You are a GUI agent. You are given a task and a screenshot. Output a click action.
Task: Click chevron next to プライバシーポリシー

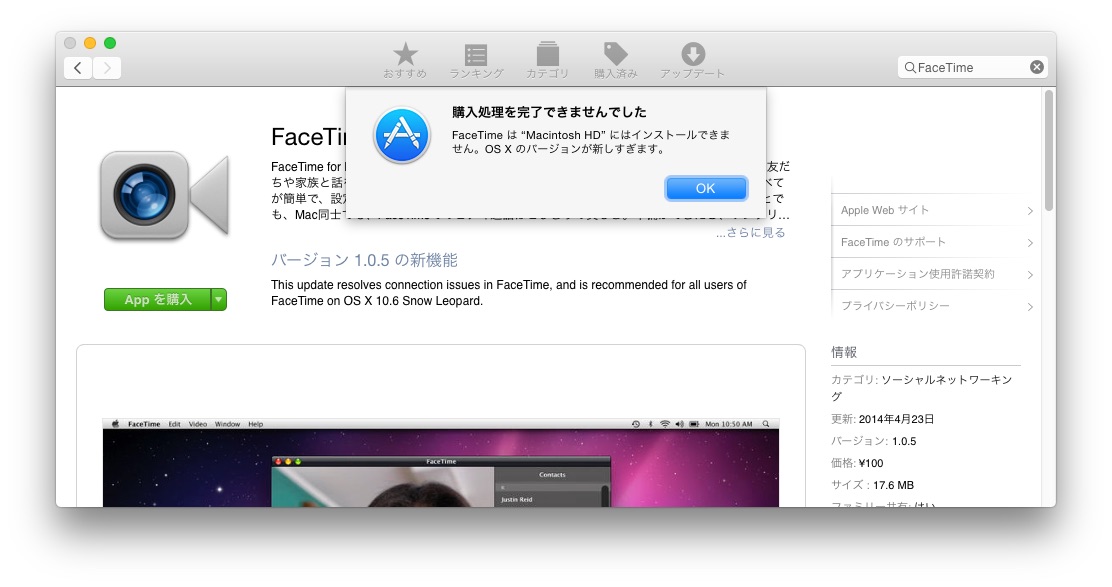pyautogui.click(x=1030, y=307)
